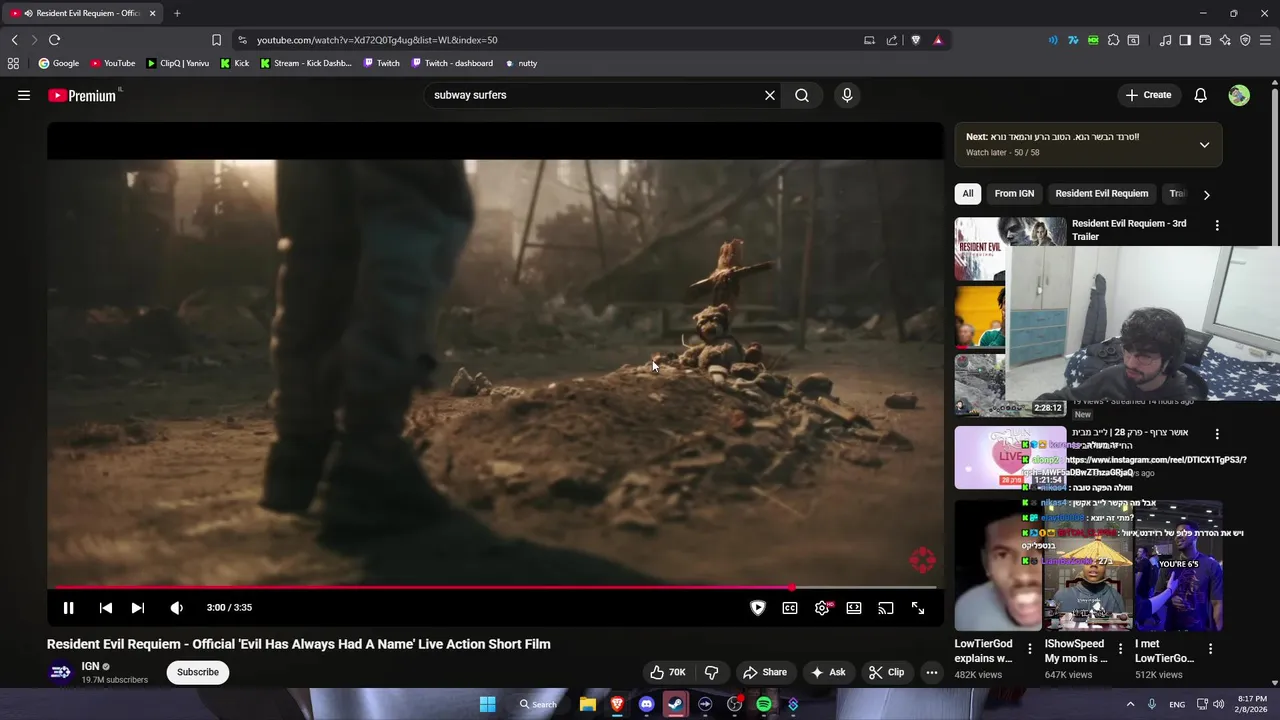Share this video
The height and width of the screenshot is (720, 1280).
point(765,672)
